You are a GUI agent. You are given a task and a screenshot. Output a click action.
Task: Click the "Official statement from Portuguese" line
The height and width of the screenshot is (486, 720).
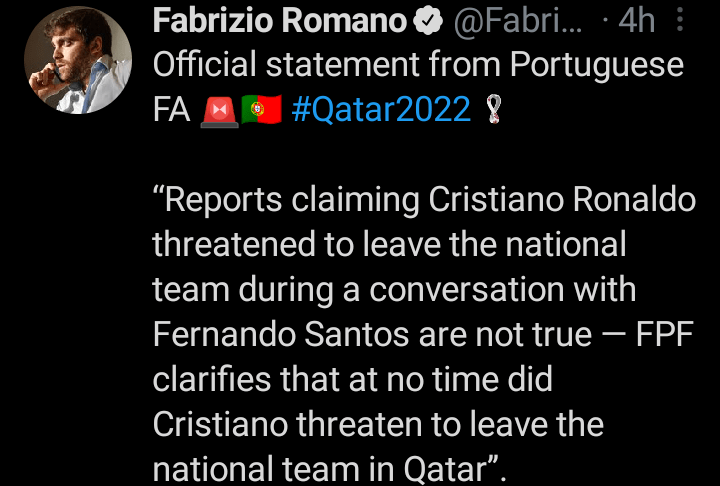pyautogui.click(x=418, y=67)
